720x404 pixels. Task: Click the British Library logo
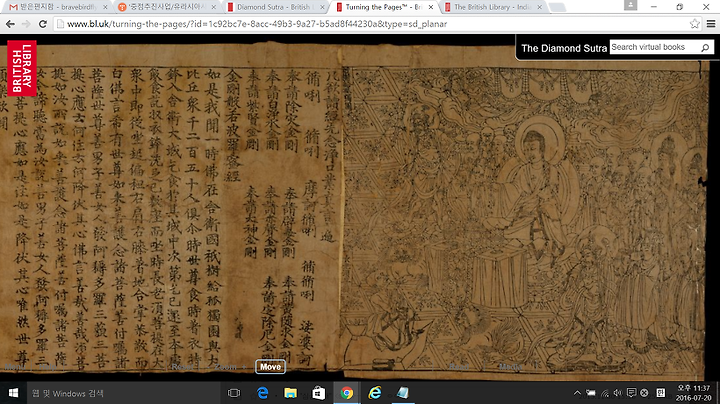click(22, 68)
